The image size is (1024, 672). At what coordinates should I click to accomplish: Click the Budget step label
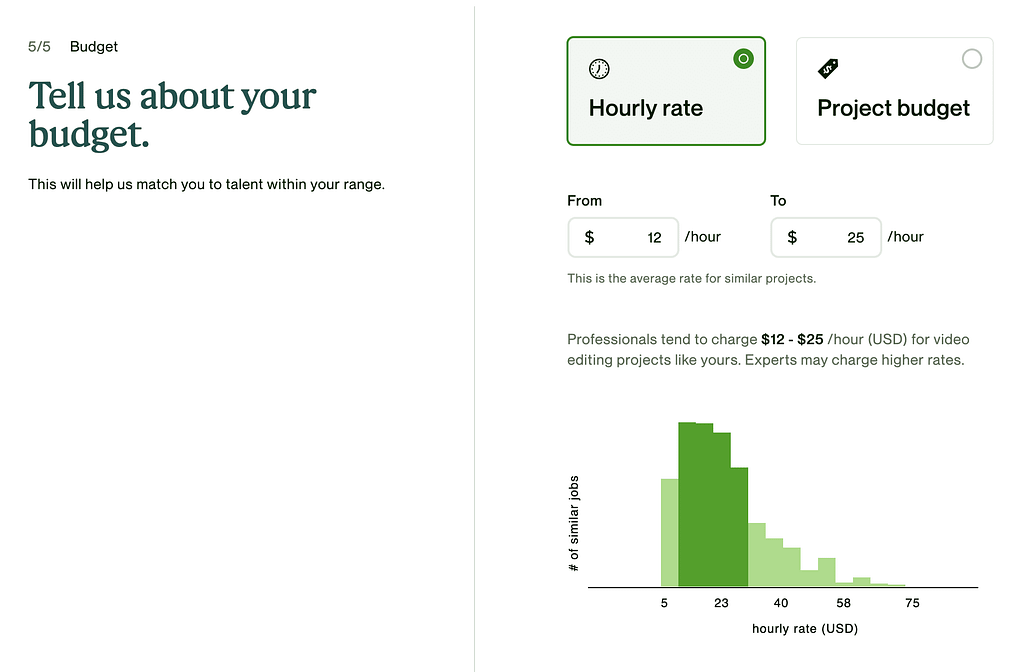(94, 47)
